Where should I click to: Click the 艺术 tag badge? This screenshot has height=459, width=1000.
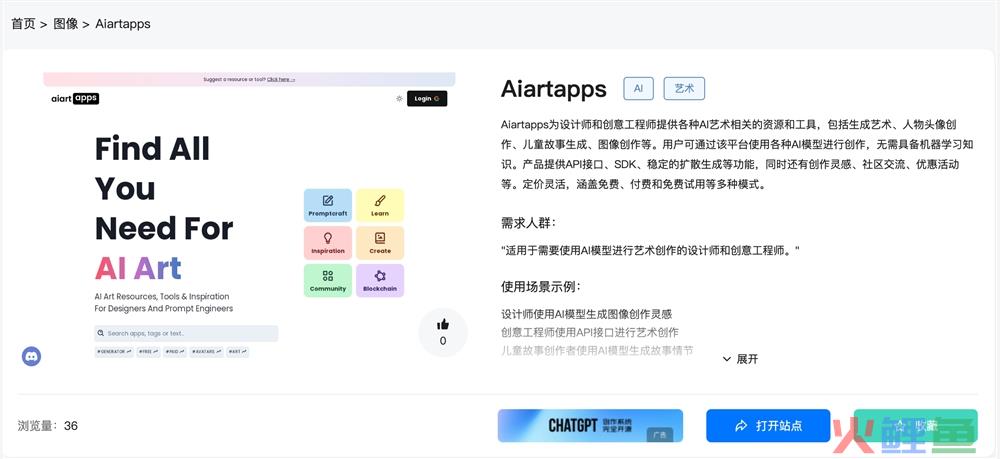(684, 89)
